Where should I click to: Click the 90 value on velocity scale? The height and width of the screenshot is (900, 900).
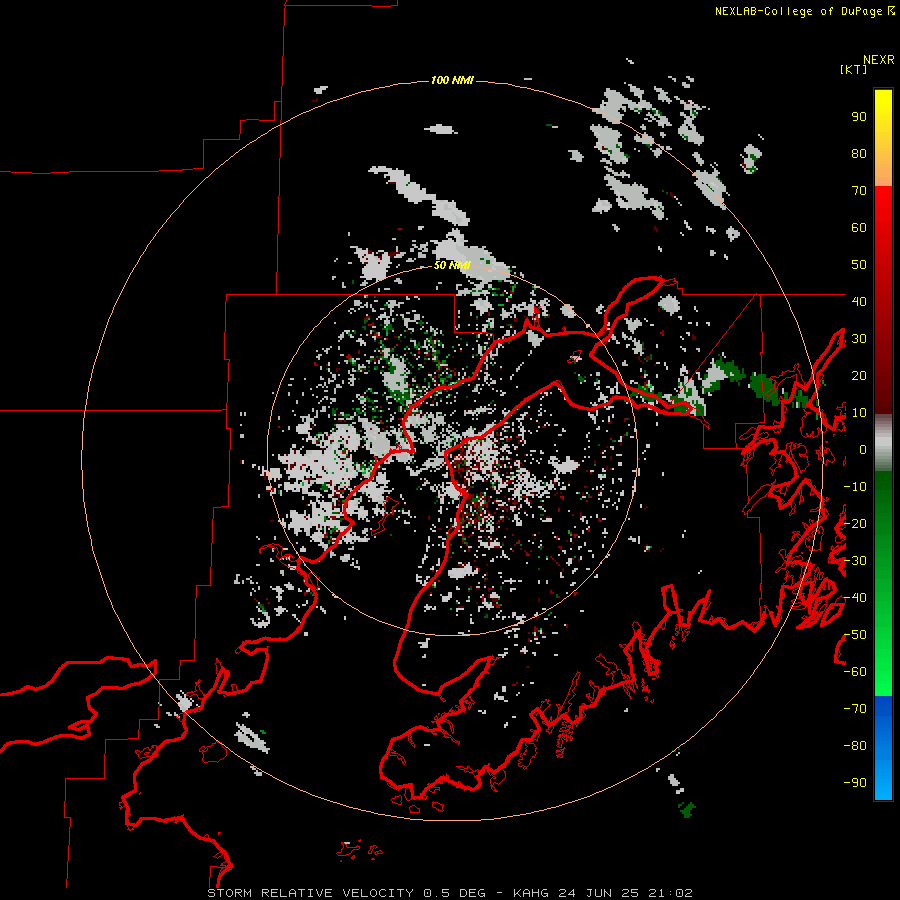(x=859, y=117)
